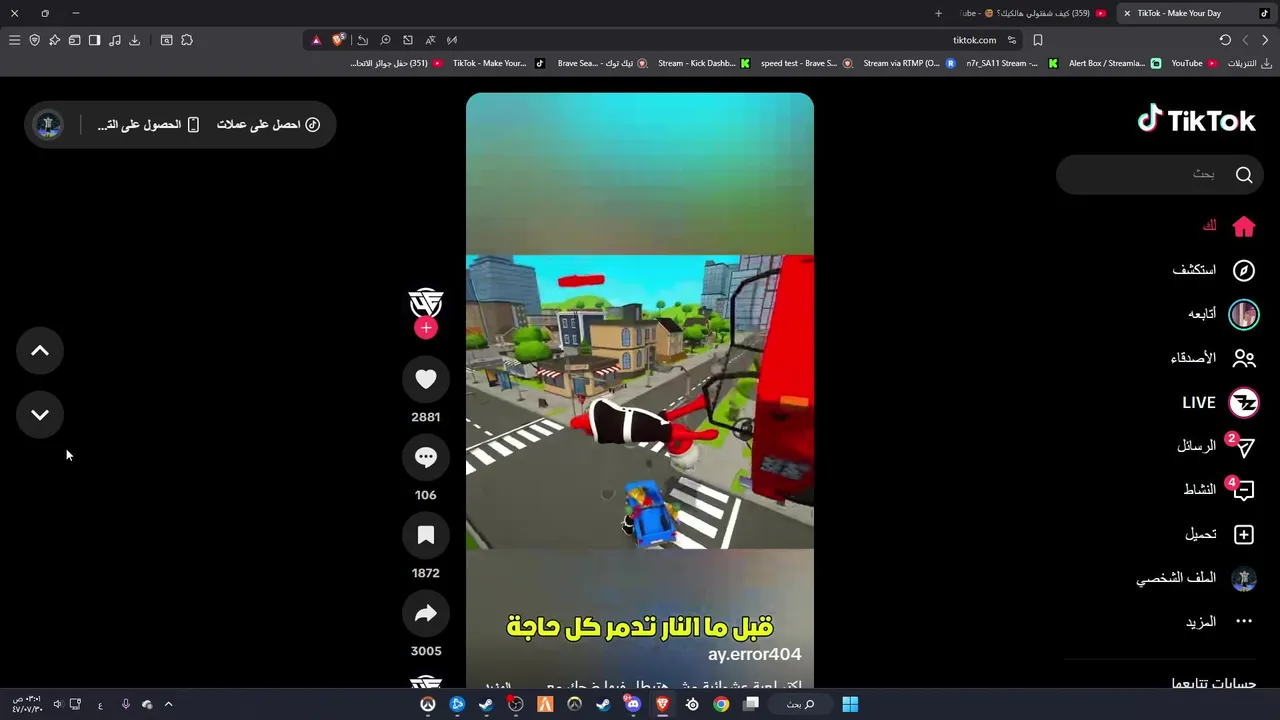The image size is (1280, 720).
Task: Click the taskbar search box (بحث)
Action: pyautogui.click(x=800, y=704)
